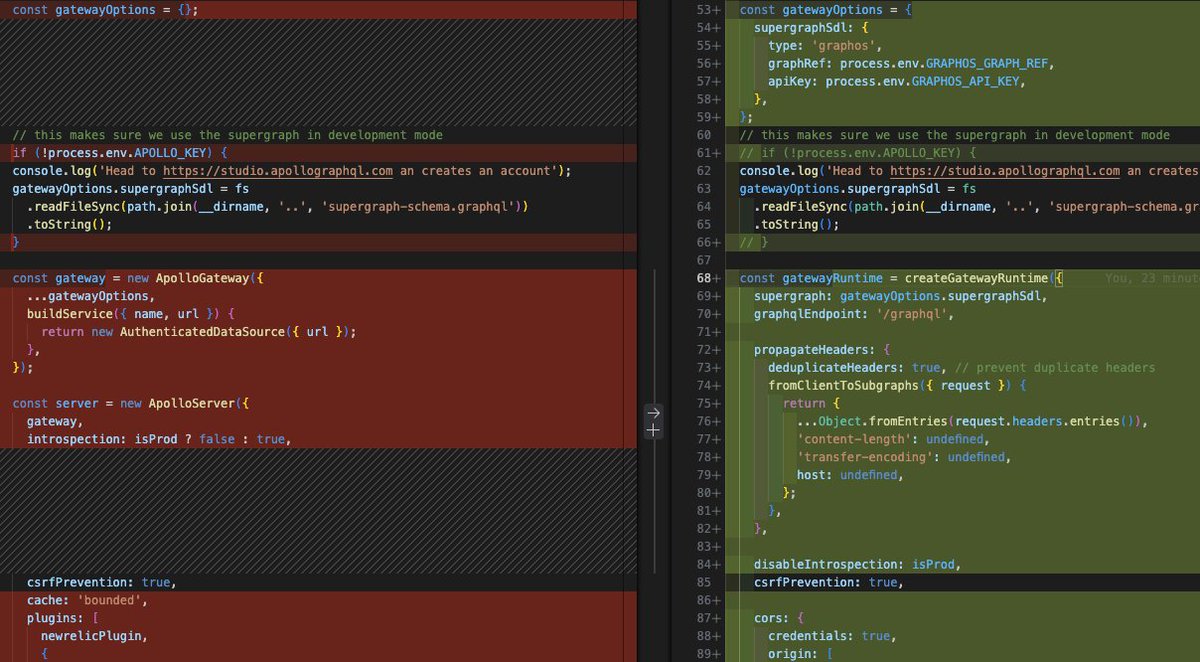Click '...gatewayOptions,' in the left pane
This screenshot has width=1200, height=662.
(x=91, y=296)
